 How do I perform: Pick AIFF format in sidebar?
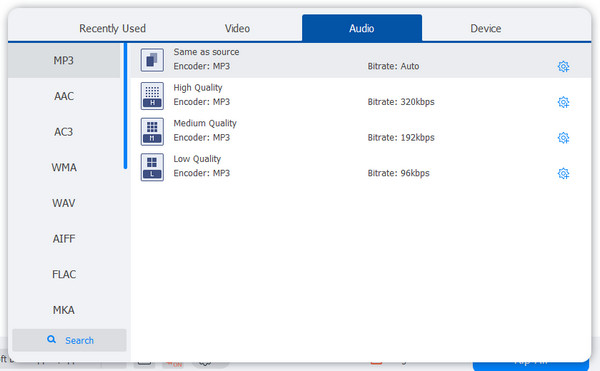click(64, 239)
